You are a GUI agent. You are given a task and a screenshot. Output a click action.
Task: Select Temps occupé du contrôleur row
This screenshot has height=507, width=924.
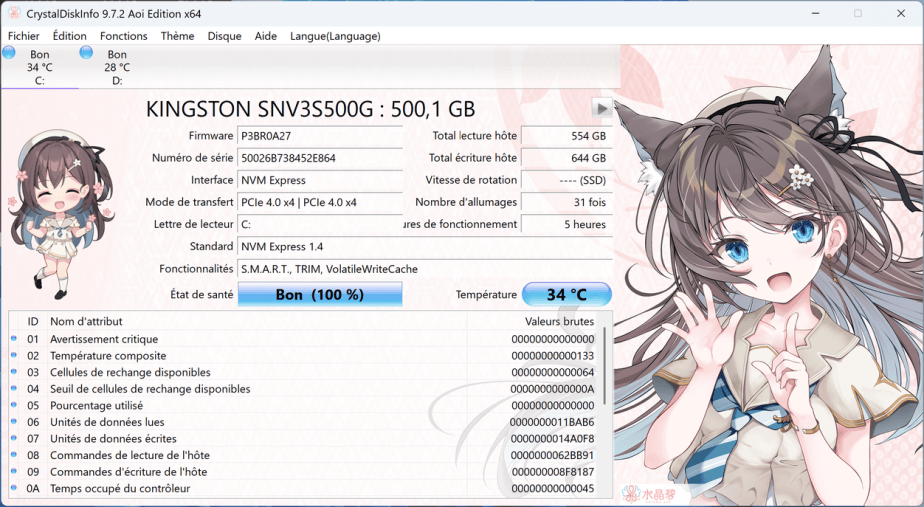(304, 488)
